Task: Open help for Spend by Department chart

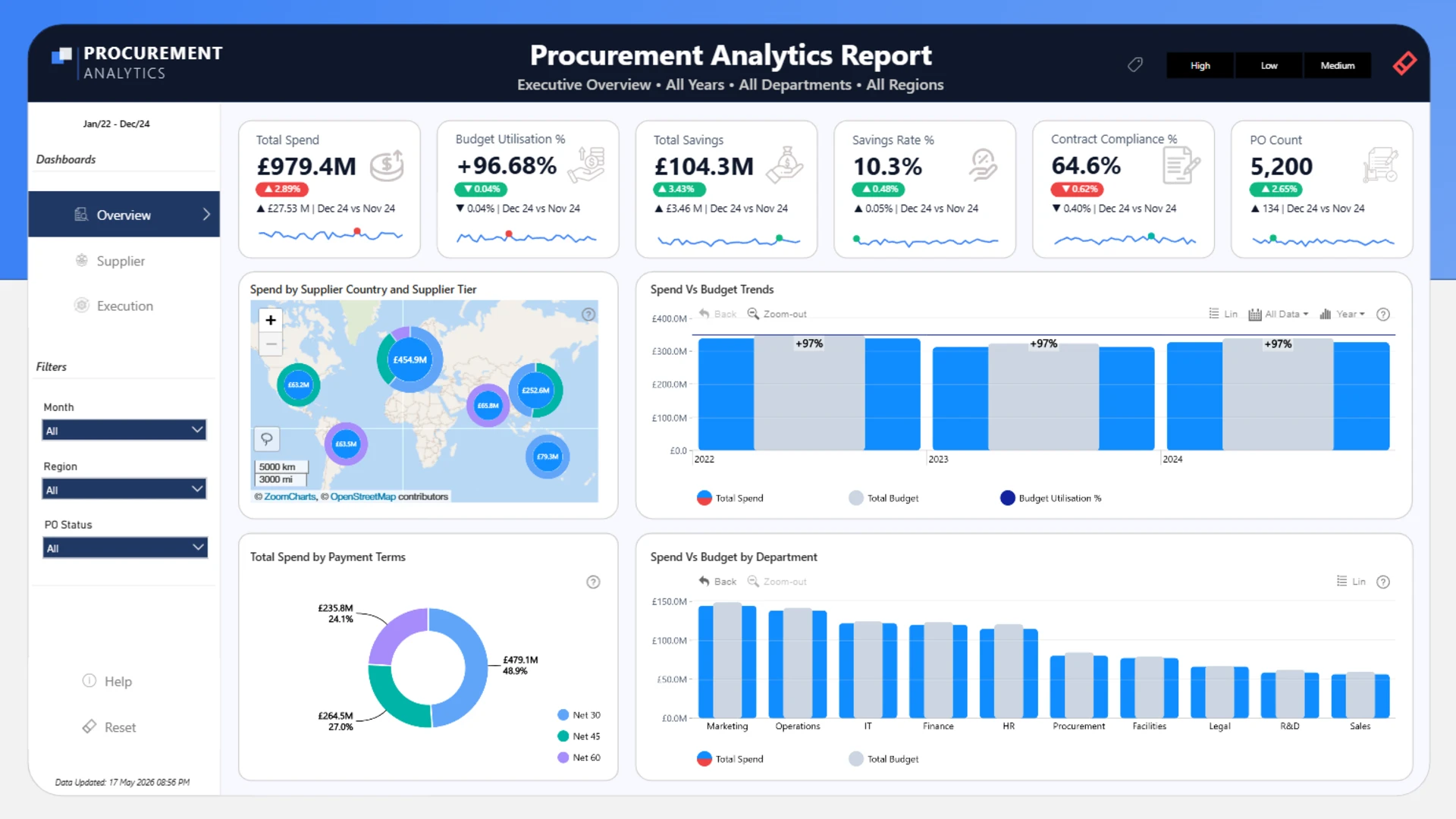Action: coord(1383,582)
